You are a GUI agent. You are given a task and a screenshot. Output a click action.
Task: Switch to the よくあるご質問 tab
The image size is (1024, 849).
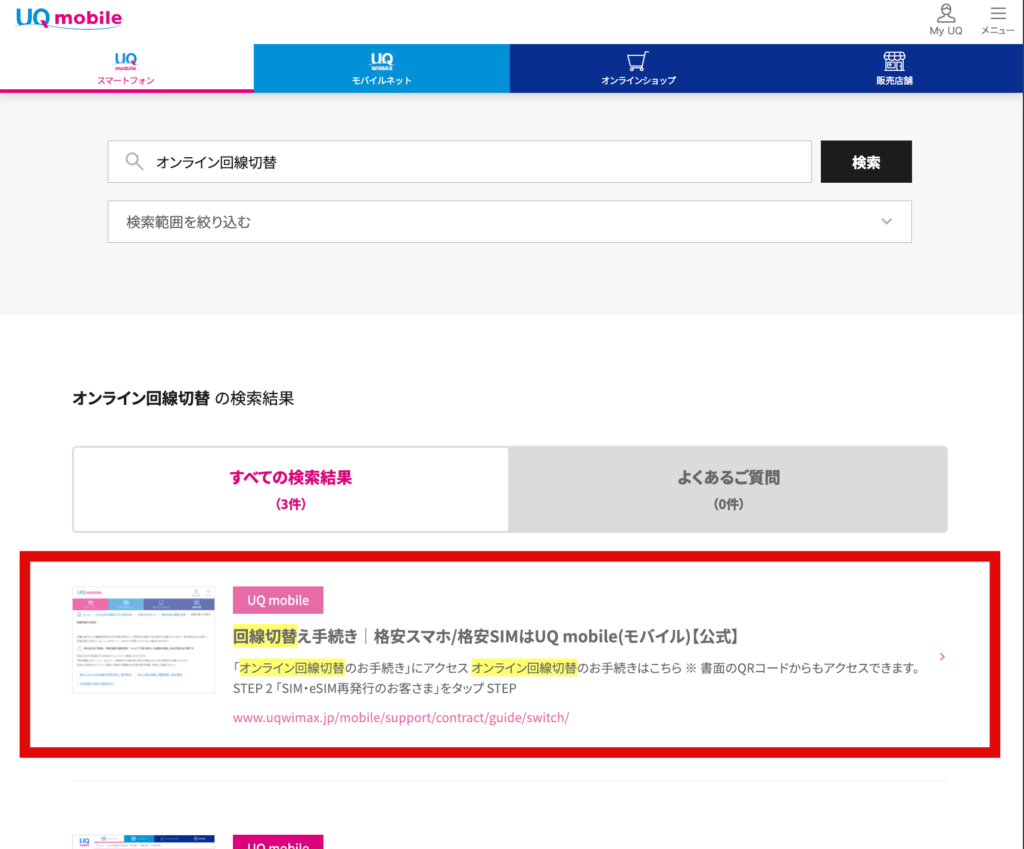pos(728,489)
